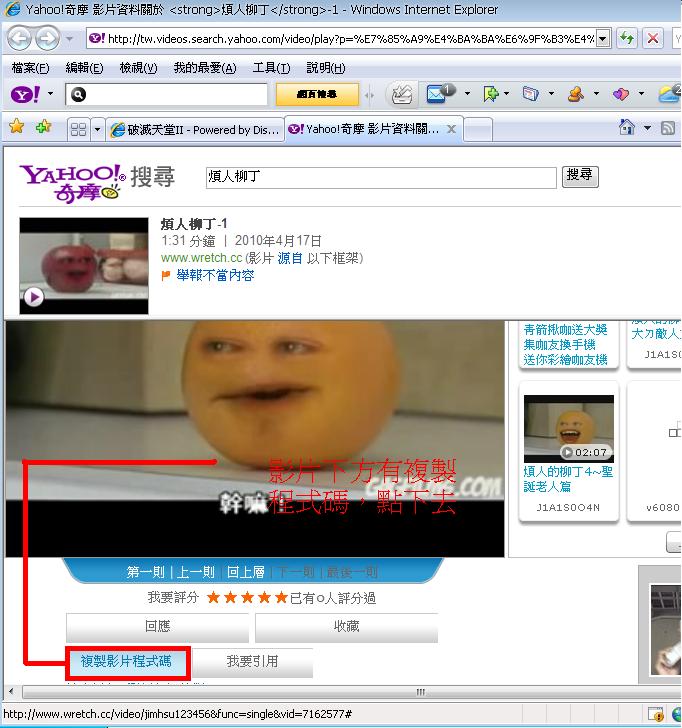Screen dimensions: 682x728
Task: Play the 煩人柳丁-1 thumbnail video
Action: tap(84, 266)
